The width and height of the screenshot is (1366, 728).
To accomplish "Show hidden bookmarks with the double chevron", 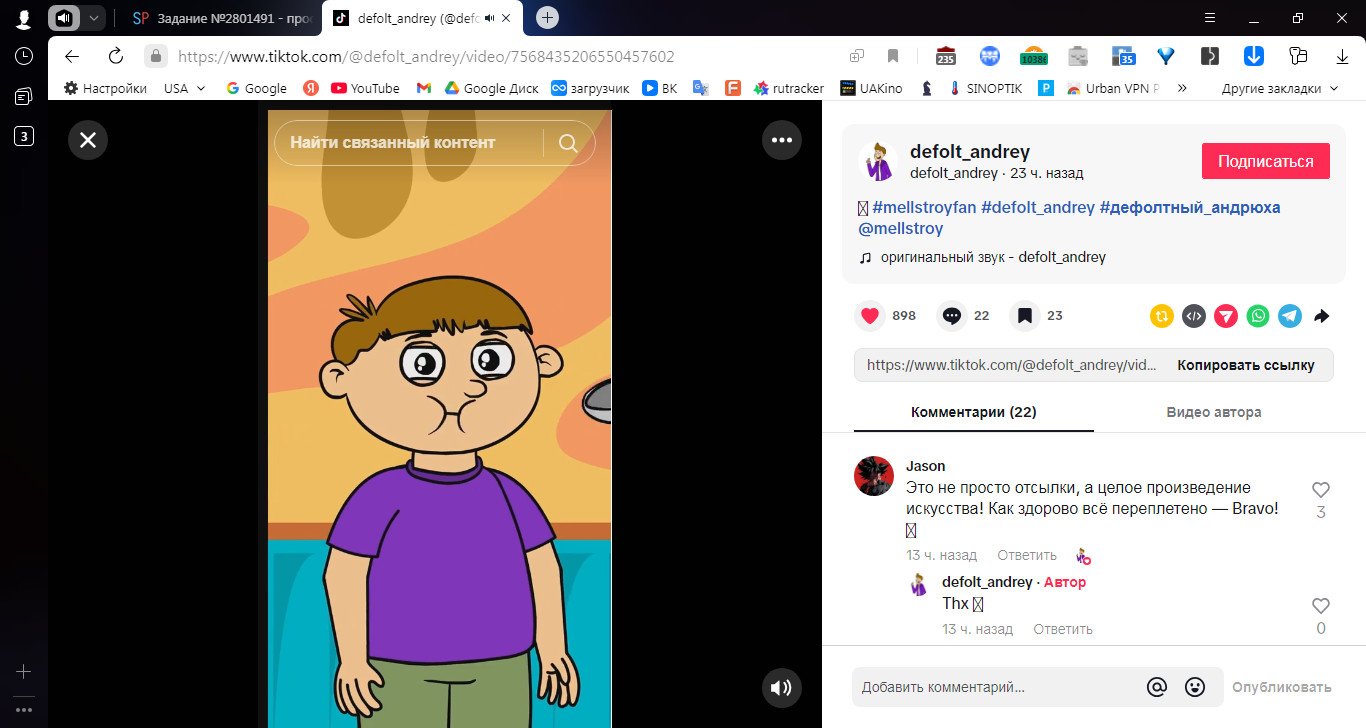I will click(1182, 88).
